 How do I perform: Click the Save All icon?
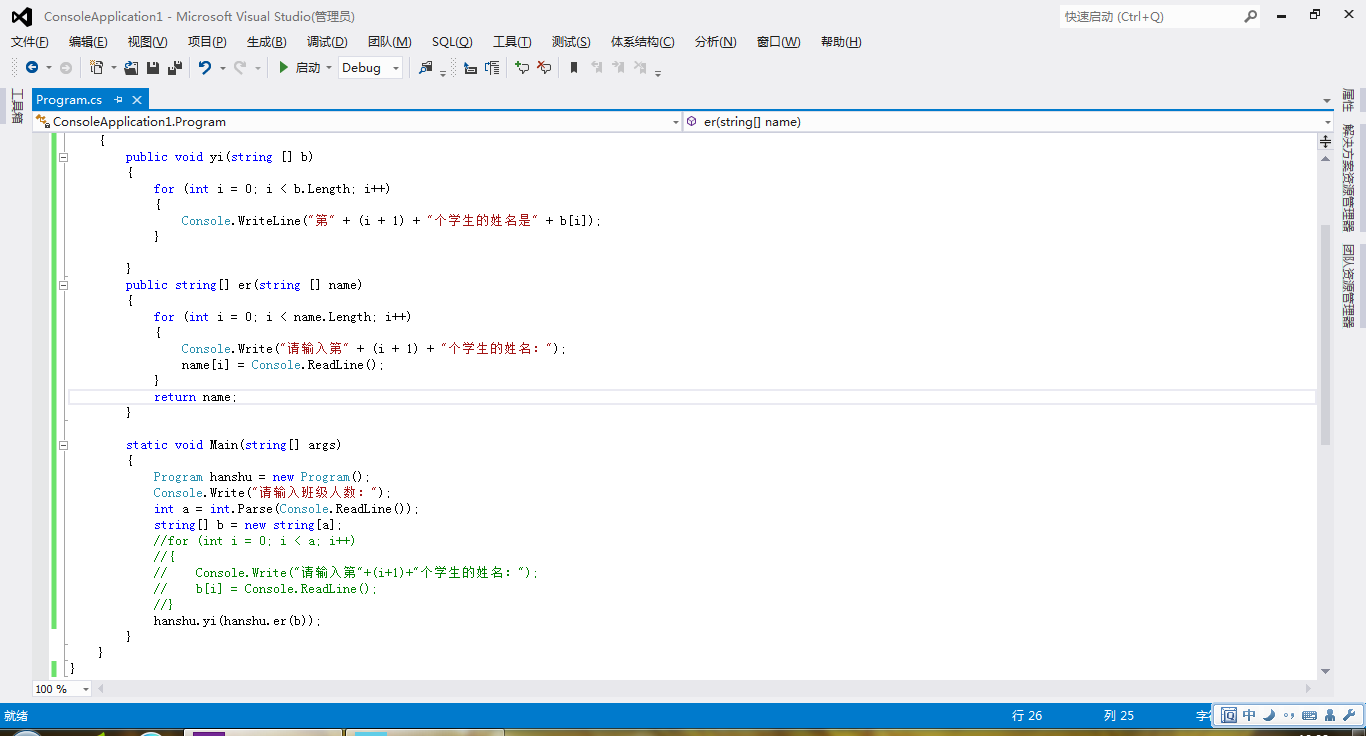pos(175,68)
